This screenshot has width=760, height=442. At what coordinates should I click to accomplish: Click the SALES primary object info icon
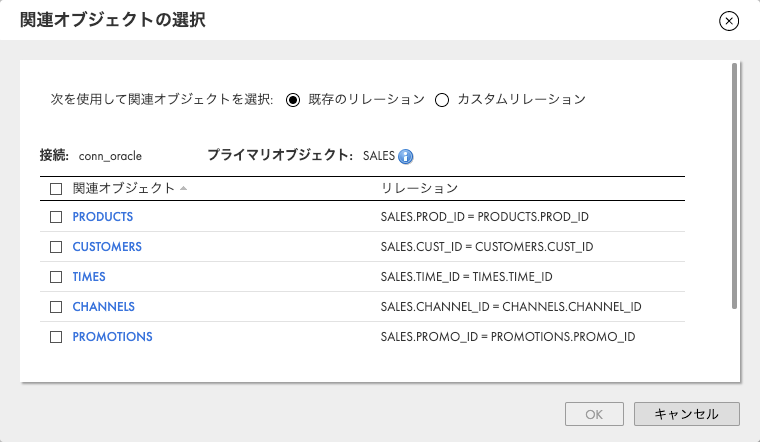click(x=405, y=156)
